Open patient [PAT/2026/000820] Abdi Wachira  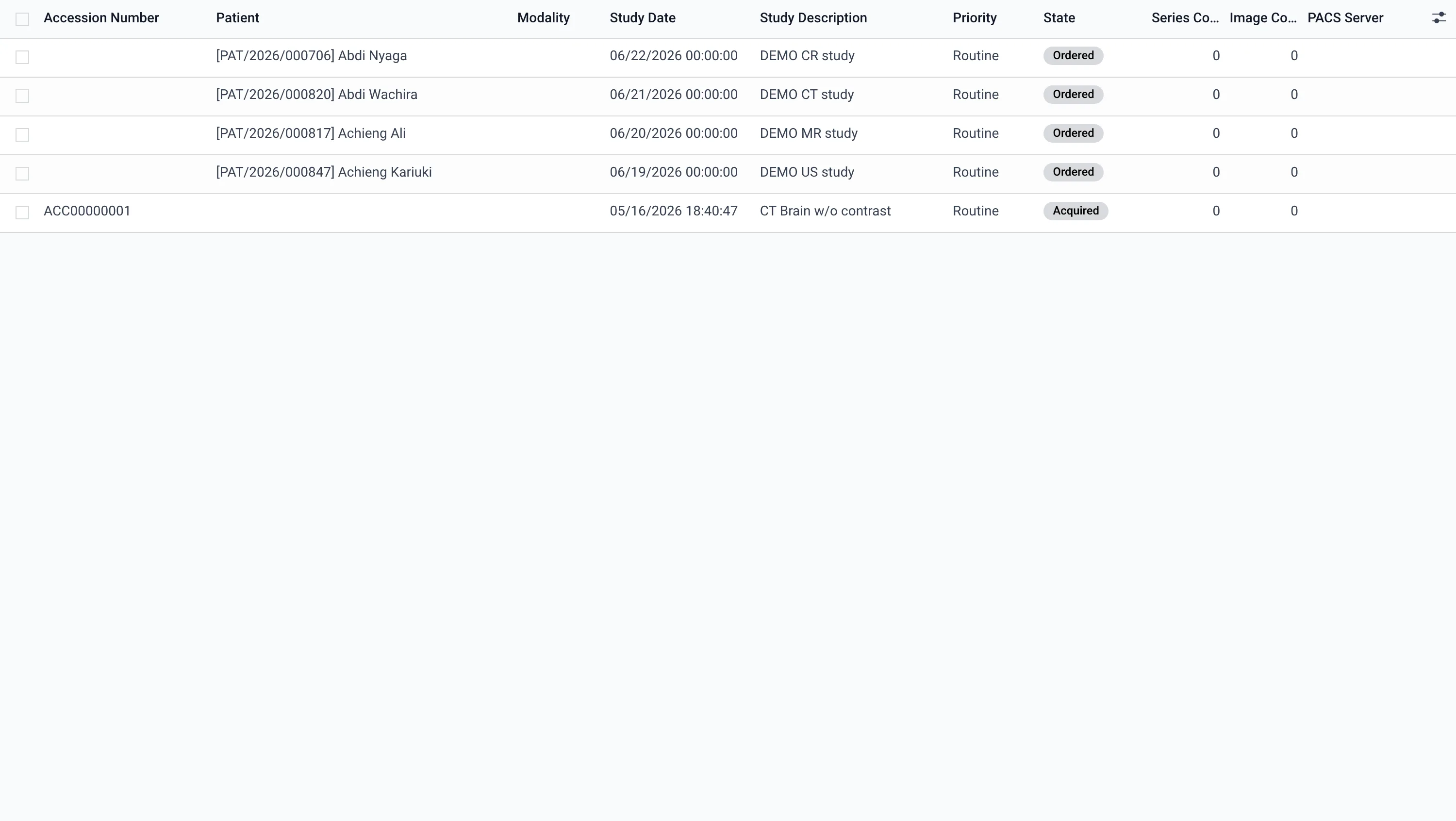(x=316, y=95)
